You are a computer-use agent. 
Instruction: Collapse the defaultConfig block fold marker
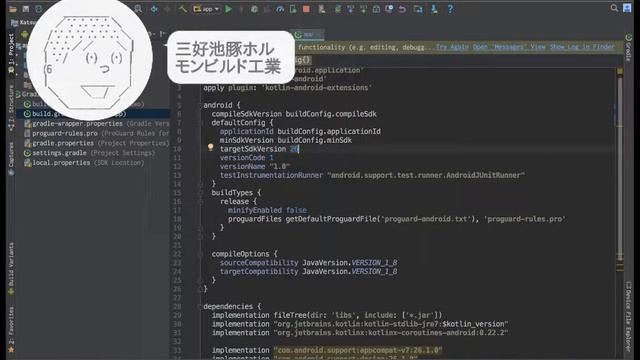201,122
